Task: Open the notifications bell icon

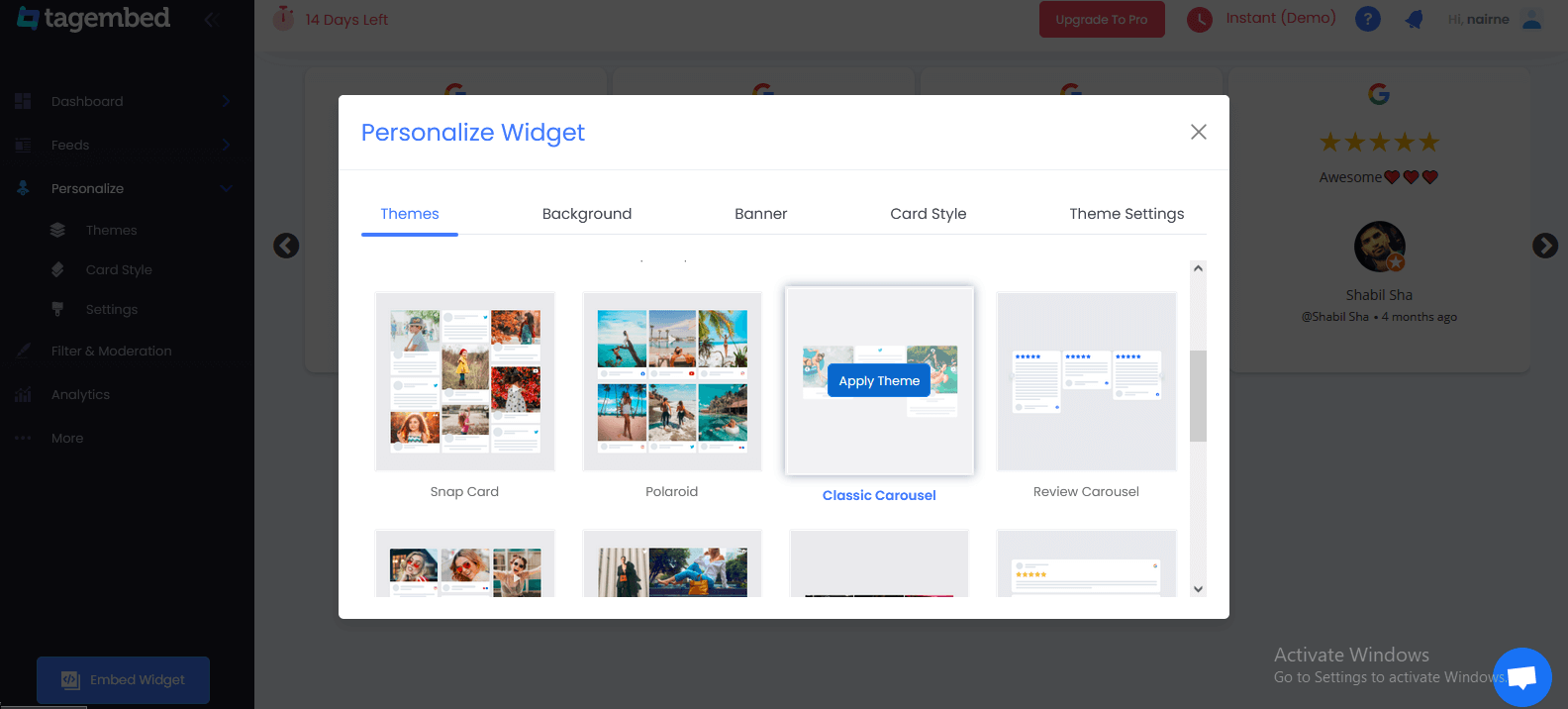Action: [x=1415, y=19]
